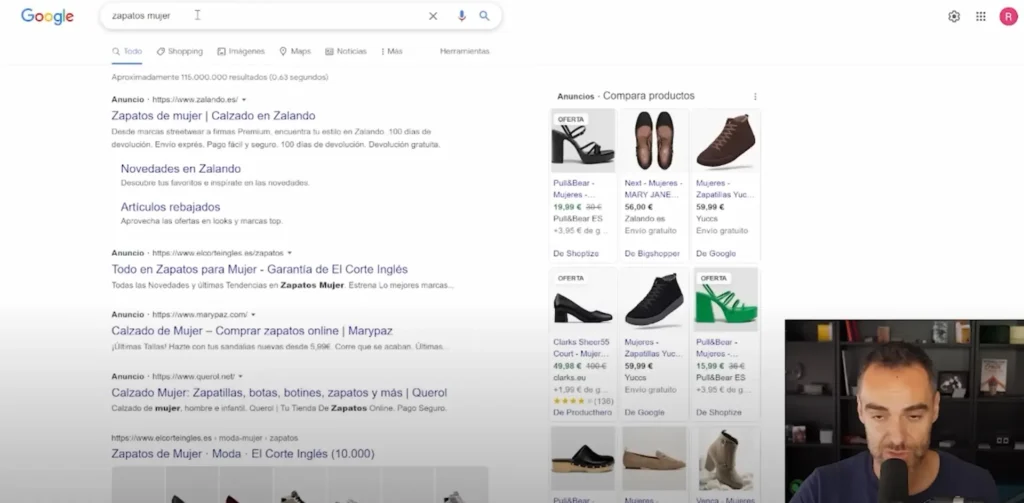The width and height of the screenshot is (1024, 503).
Task: Open the Zapatos de mujer Zalando result
Action: pyautogui.click(x=213, y=116)
